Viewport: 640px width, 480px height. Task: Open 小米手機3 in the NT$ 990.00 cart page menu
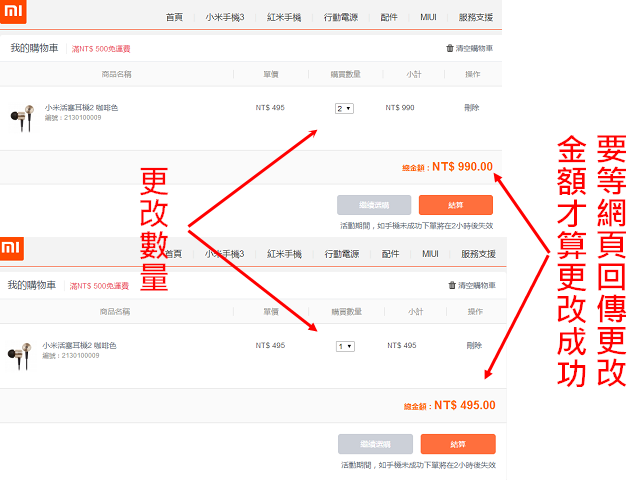pos(225,17)
